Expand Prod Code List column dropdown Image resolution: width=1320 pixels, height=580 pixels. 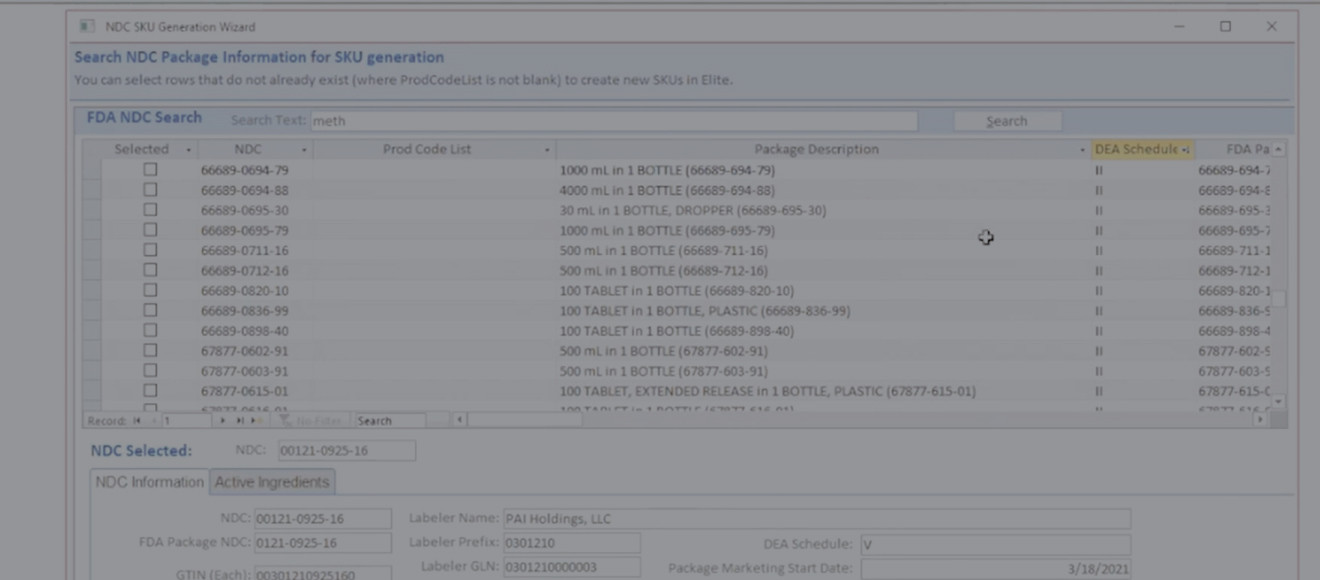click(x=547, y=150)
